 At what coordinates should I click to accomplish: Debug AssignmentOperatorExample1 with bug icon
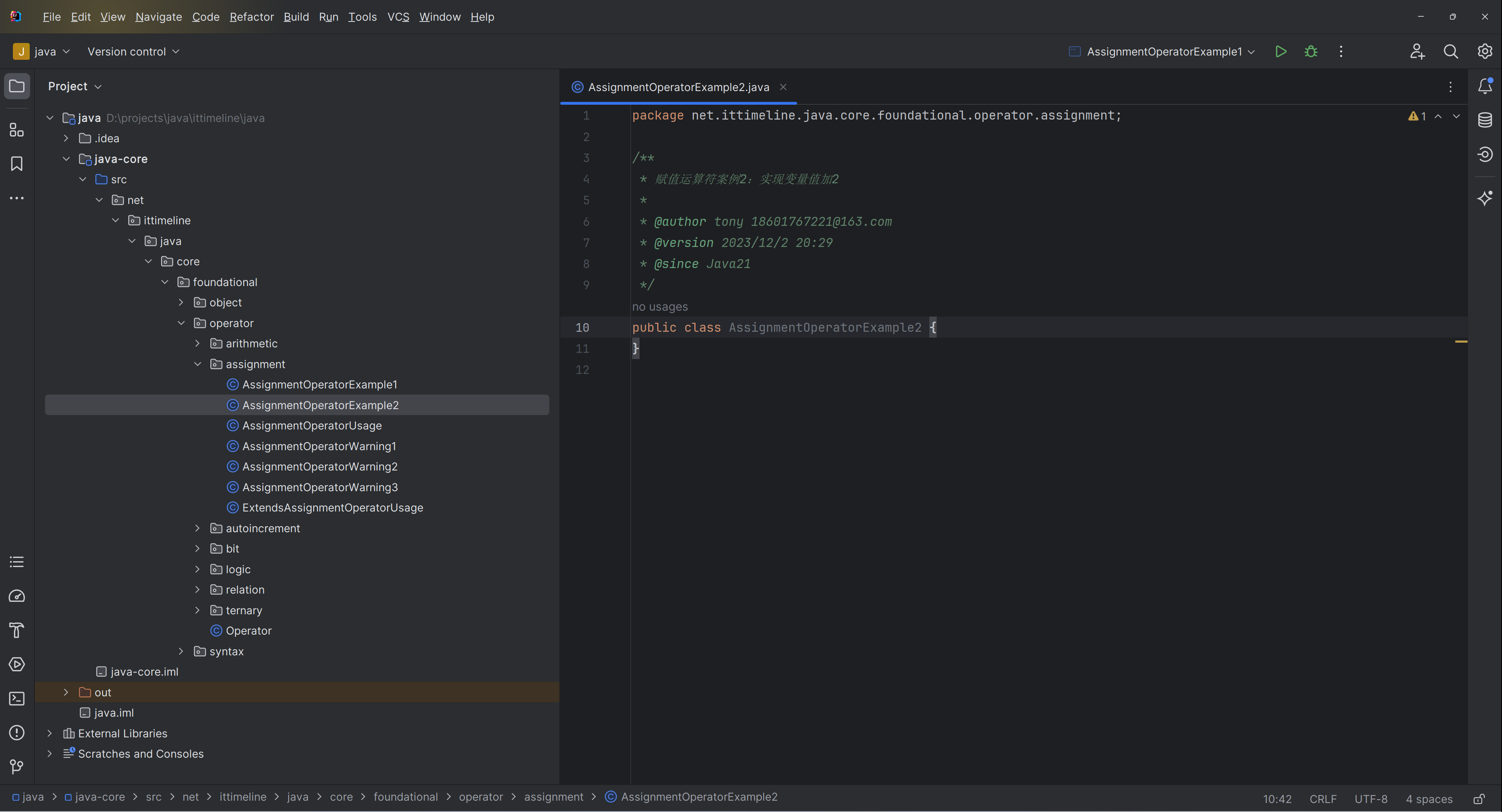pyautogui.click(x=1311, y=51)
